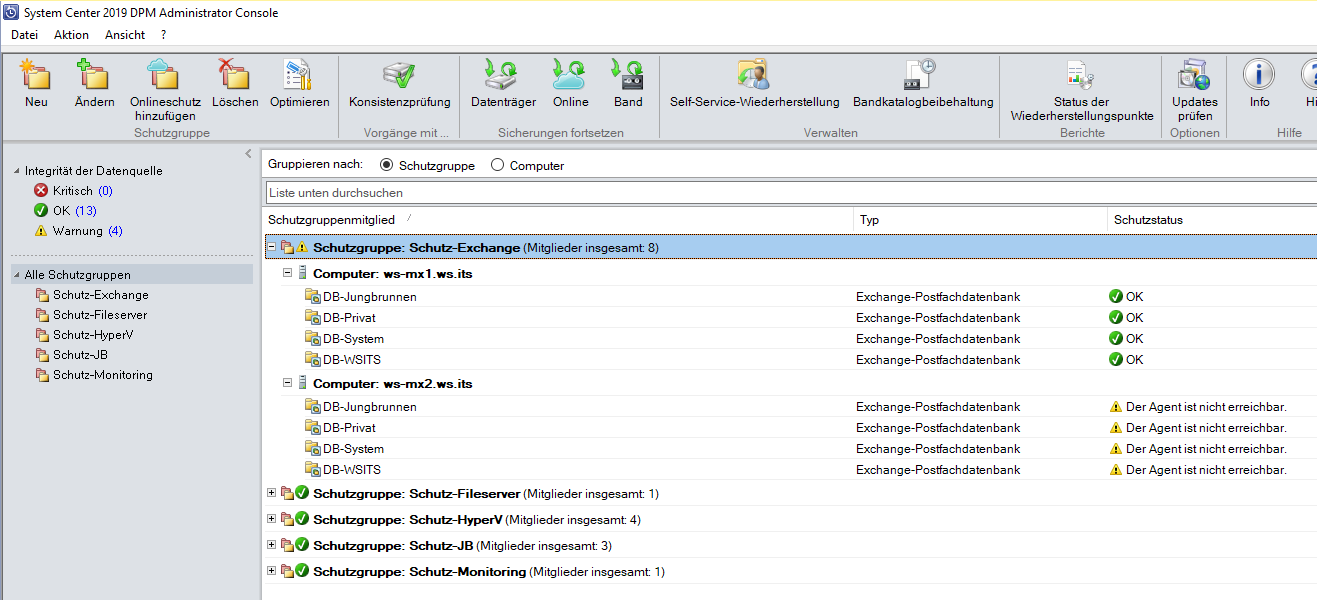1317x600 pixels.
Task: Select Schutz-JB in the sidebar
Action: tap(80, 355)
